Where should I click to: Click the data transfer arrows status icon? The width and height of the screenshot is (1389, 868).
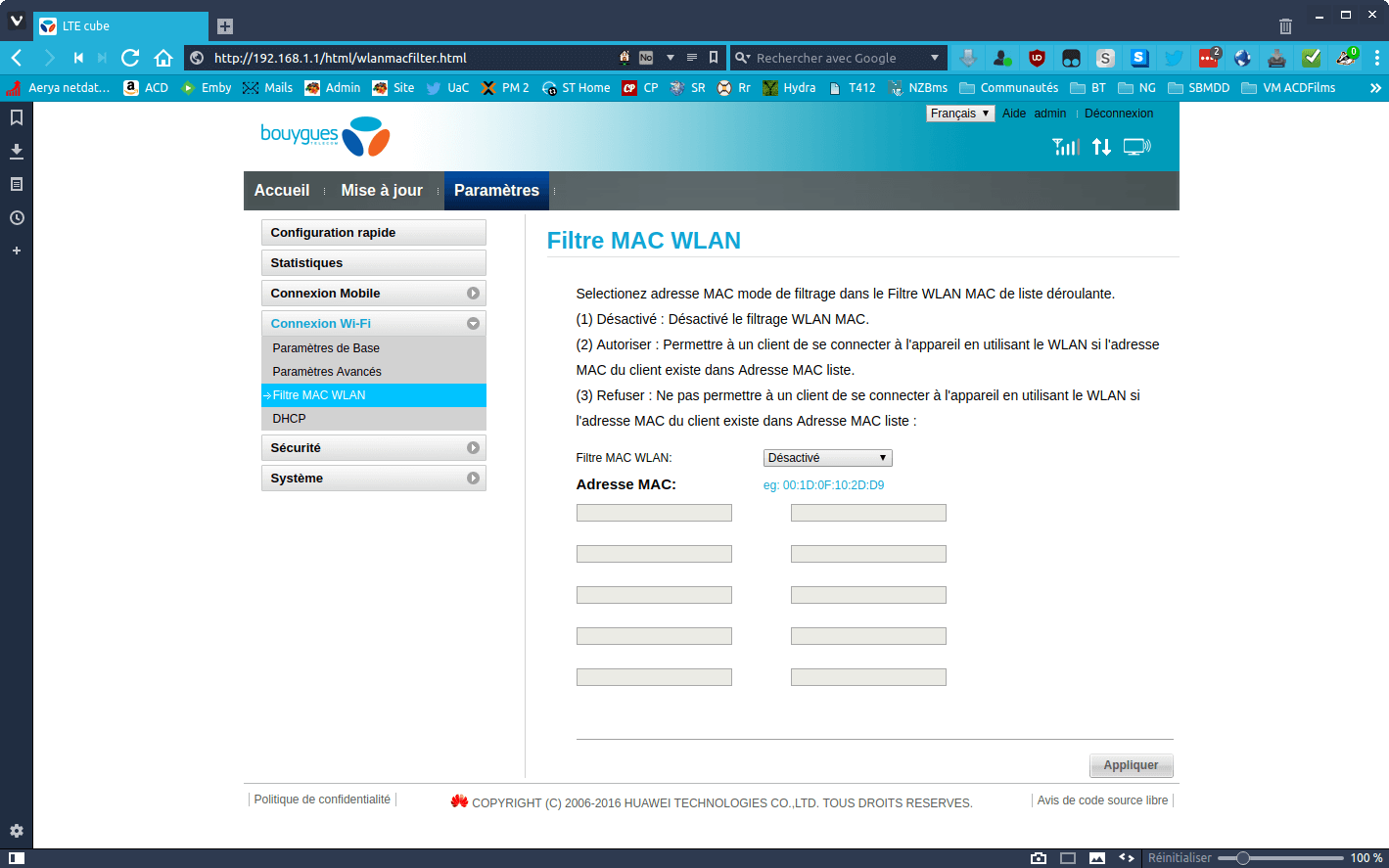tap(1102, 147)
